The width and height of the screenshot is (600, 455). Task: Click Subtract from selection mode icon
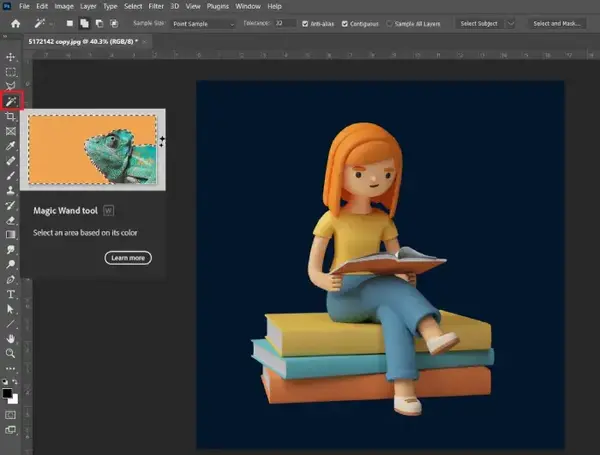click(99, 24)
